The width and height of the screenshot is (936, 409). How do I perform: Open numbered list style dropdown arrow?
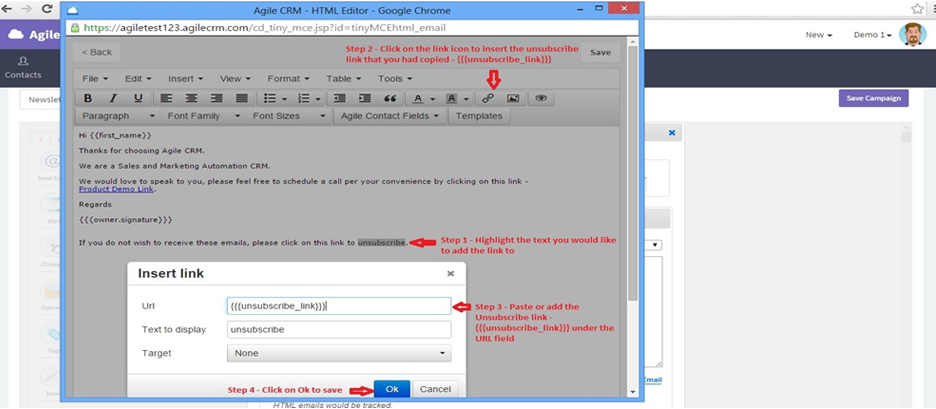318,99
